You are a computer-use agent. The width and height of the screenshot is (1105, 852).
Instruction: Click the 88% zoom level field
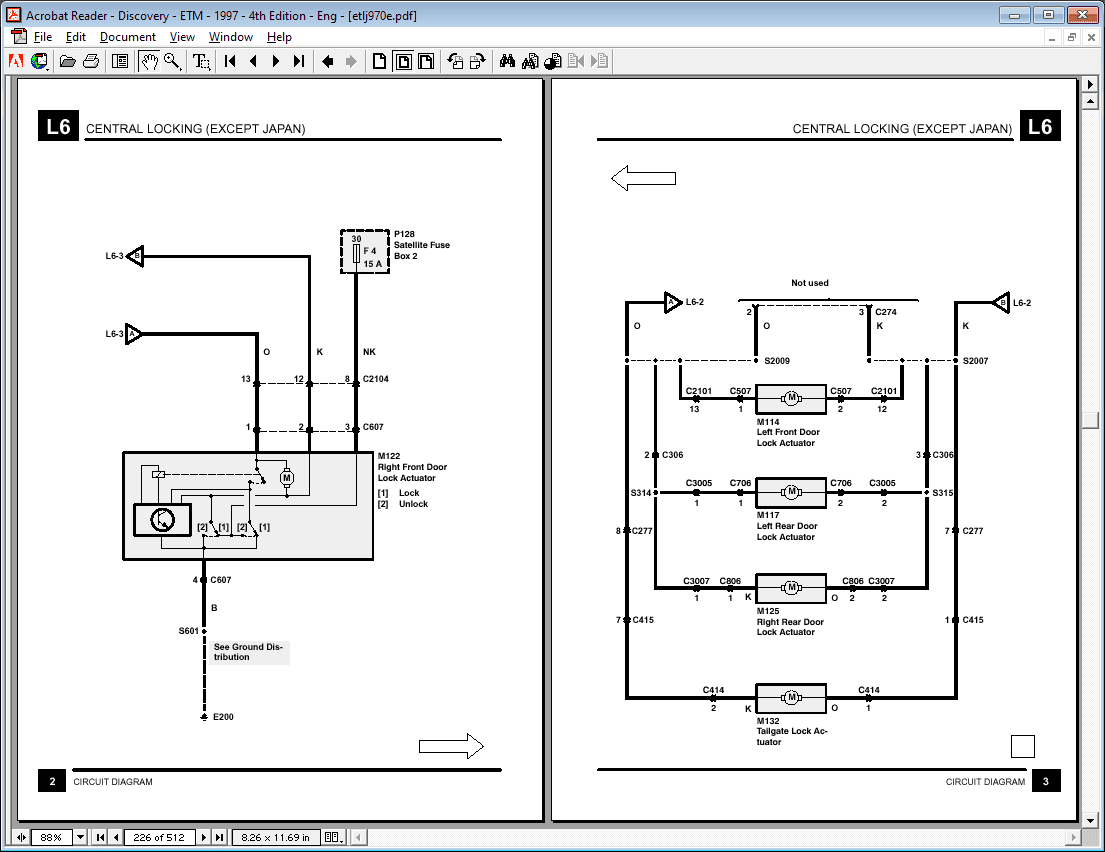click(x=51, y=837)
